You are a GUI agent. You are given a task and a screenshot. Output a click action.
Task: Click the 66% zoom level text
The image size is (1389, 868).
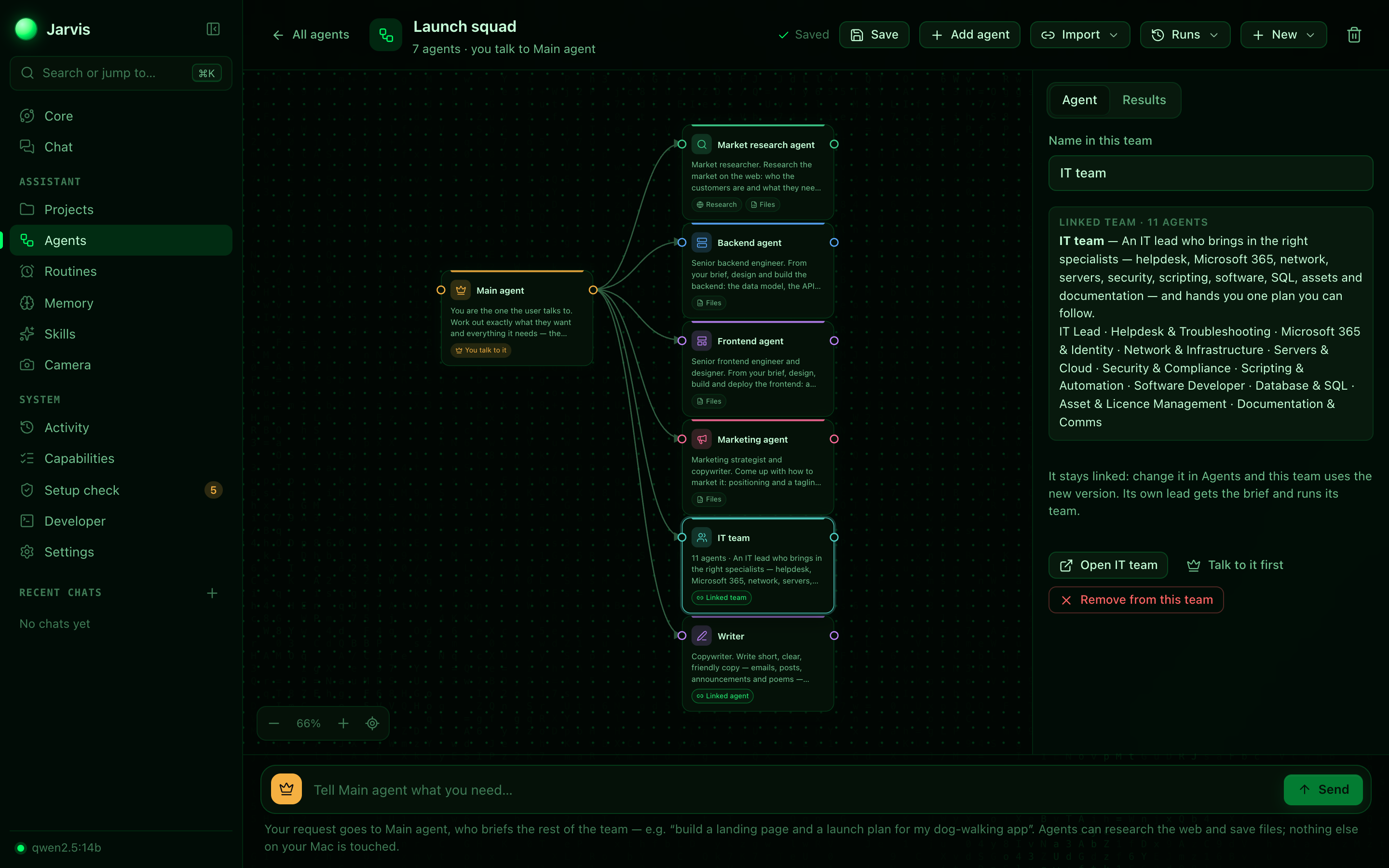(x=308, y=723)
